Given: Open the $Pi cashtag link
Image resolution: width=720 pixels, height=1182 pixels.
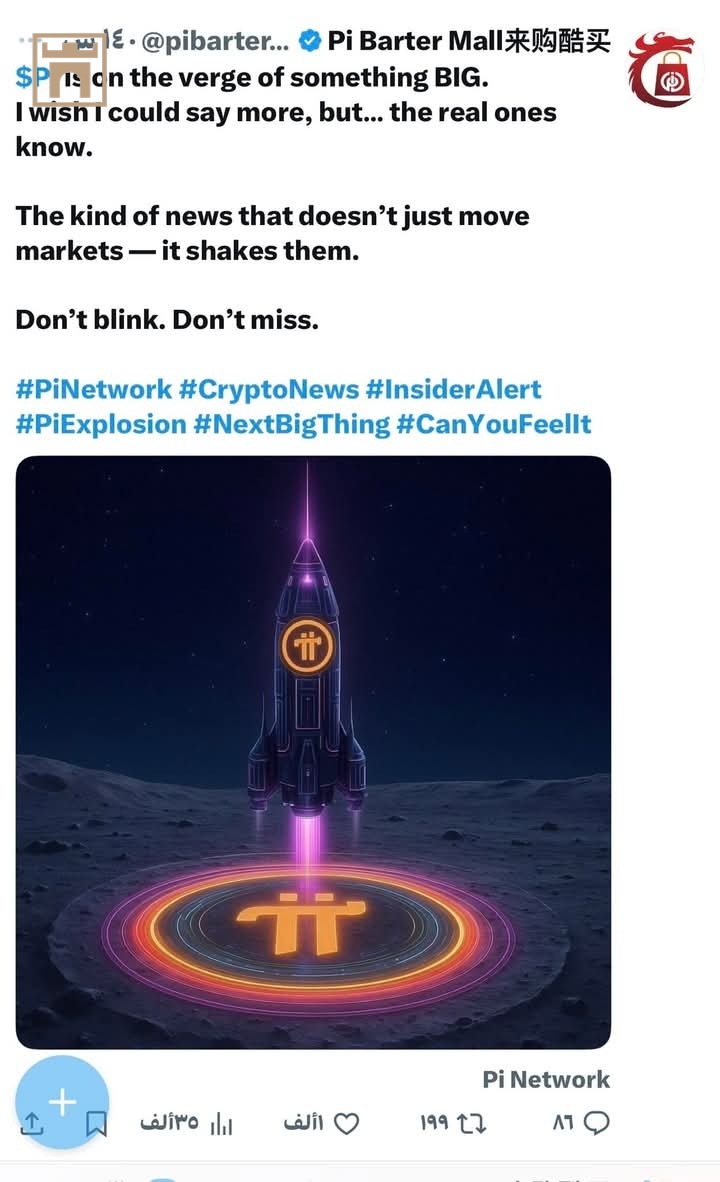Looking at the screenshot, I should click(33, 77).
